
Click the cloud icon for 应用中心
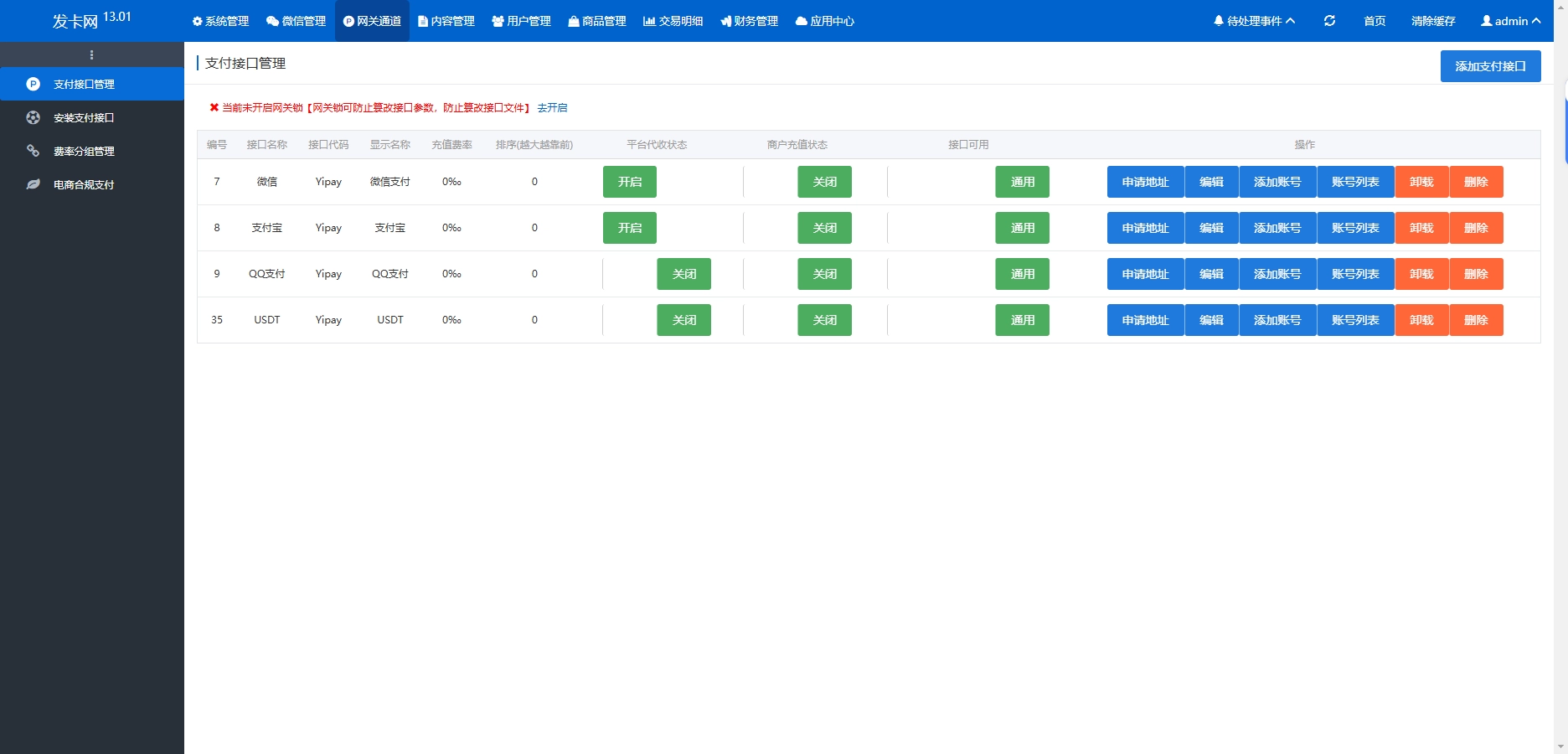802,21
